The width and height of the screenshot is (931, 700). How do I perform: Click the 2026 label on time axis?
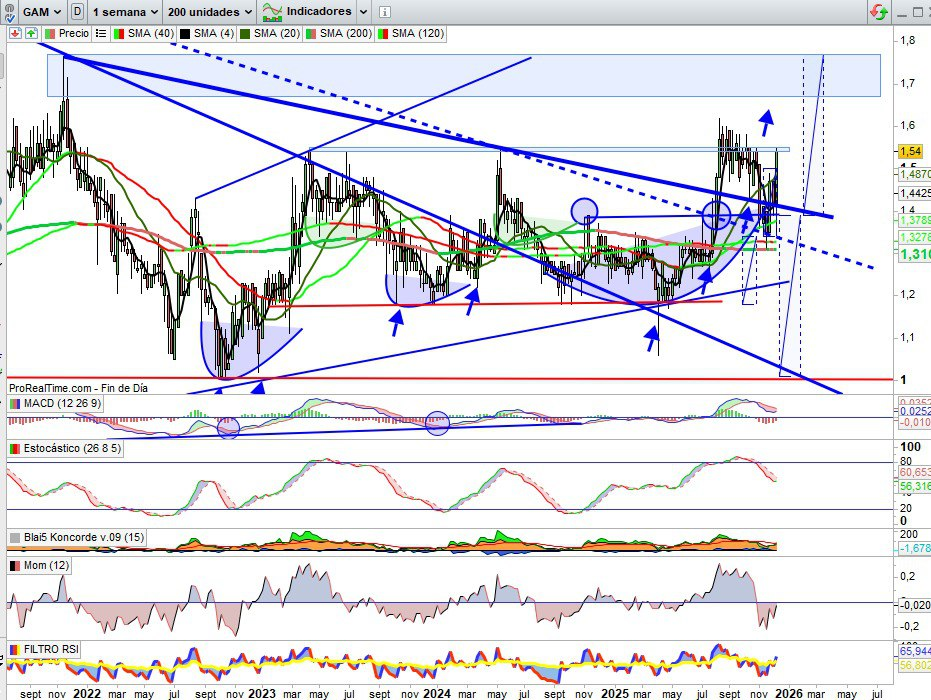point(789,693)
